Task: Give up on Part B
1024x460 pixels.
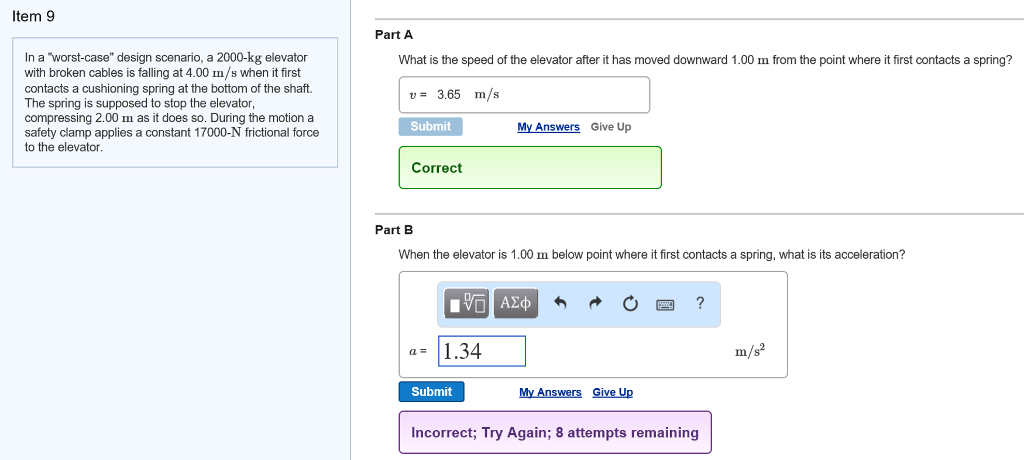Action: (x=612, y=392)
